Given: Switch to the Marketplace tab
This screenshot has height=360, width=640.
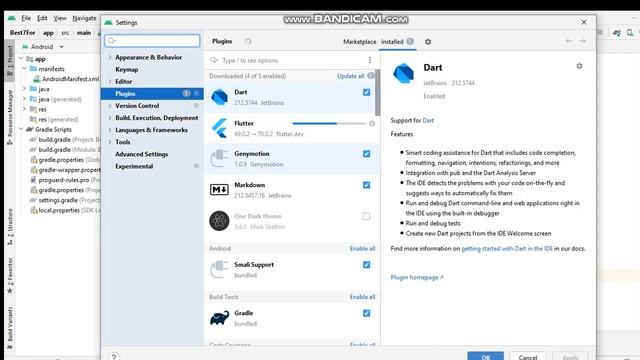Looking at the screenshot, I should pos(360,42).
